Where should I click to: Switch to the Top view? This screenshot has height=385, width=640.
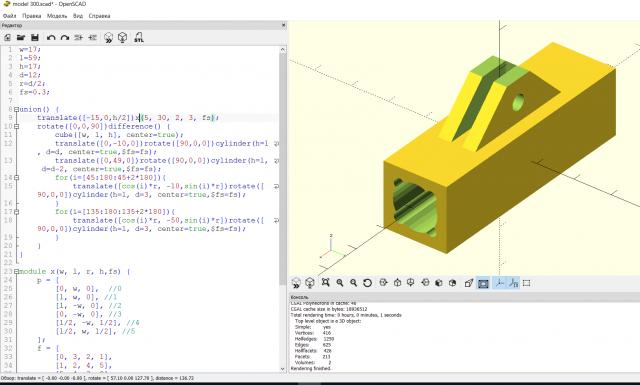(398, 283)
